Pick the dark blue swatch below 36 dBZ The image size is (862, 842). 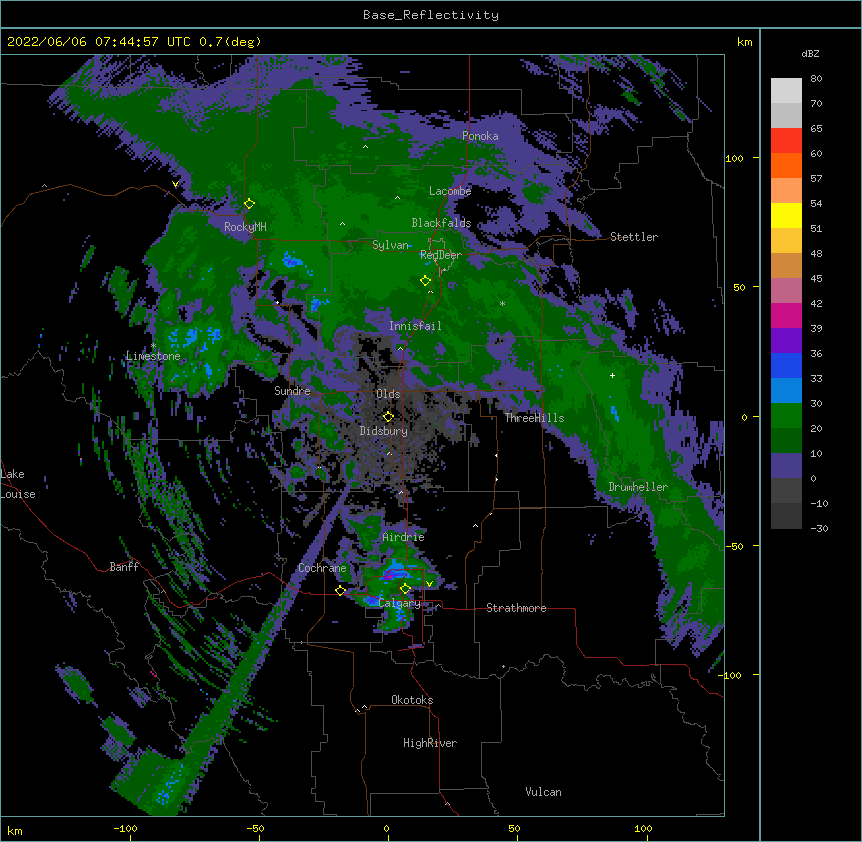(786, 365)
